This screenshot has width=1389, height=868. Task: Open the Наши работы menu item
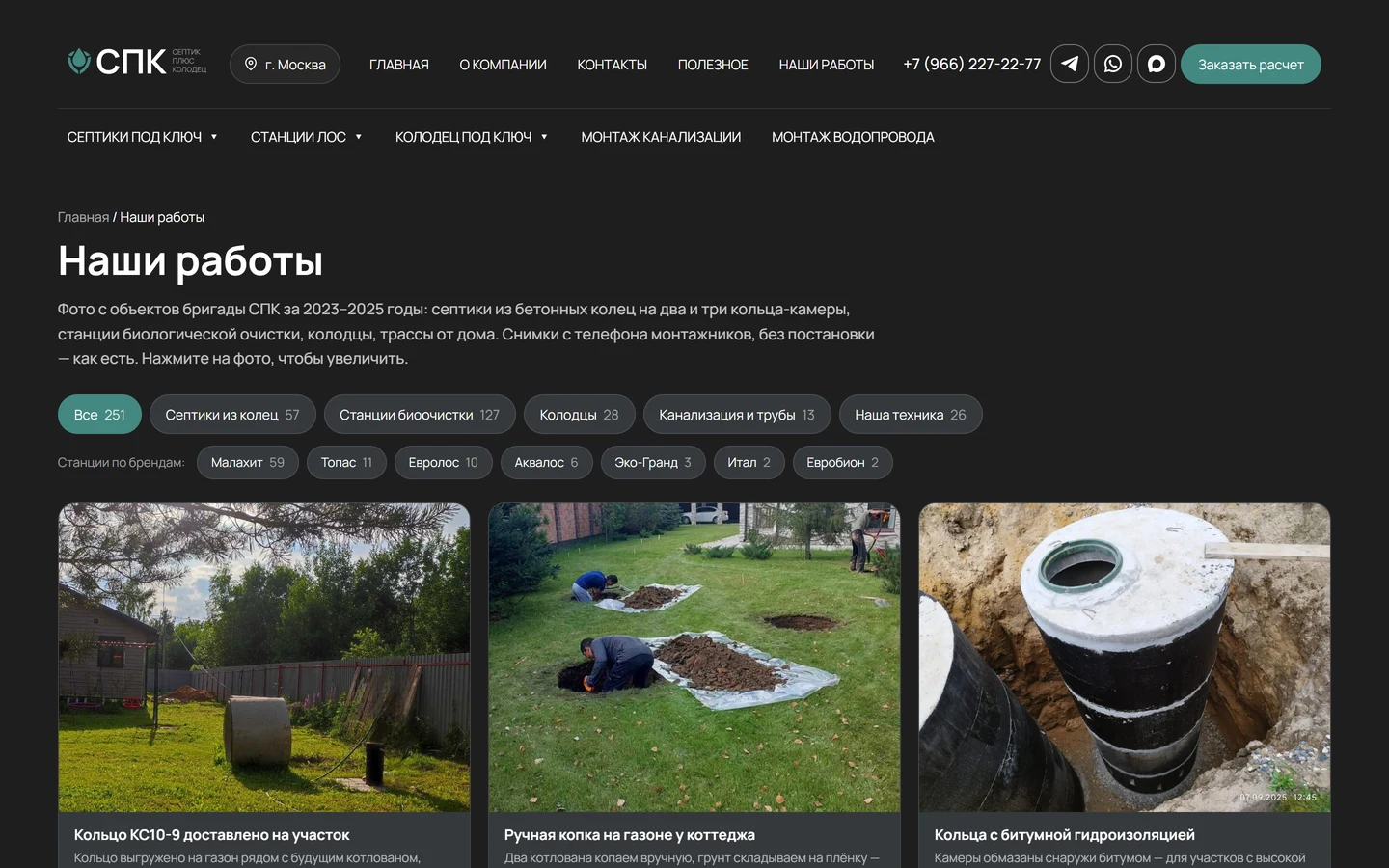[x=827, y=65]
